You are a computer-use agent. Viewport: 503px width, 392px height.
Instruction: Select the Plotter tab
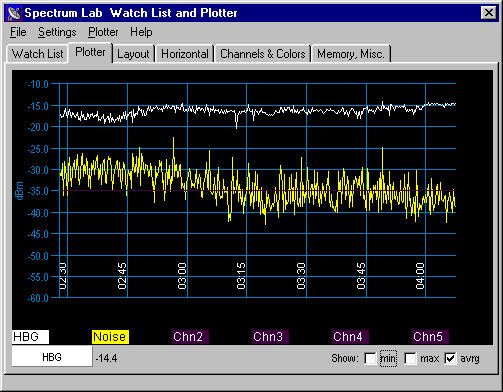(90, 52)
